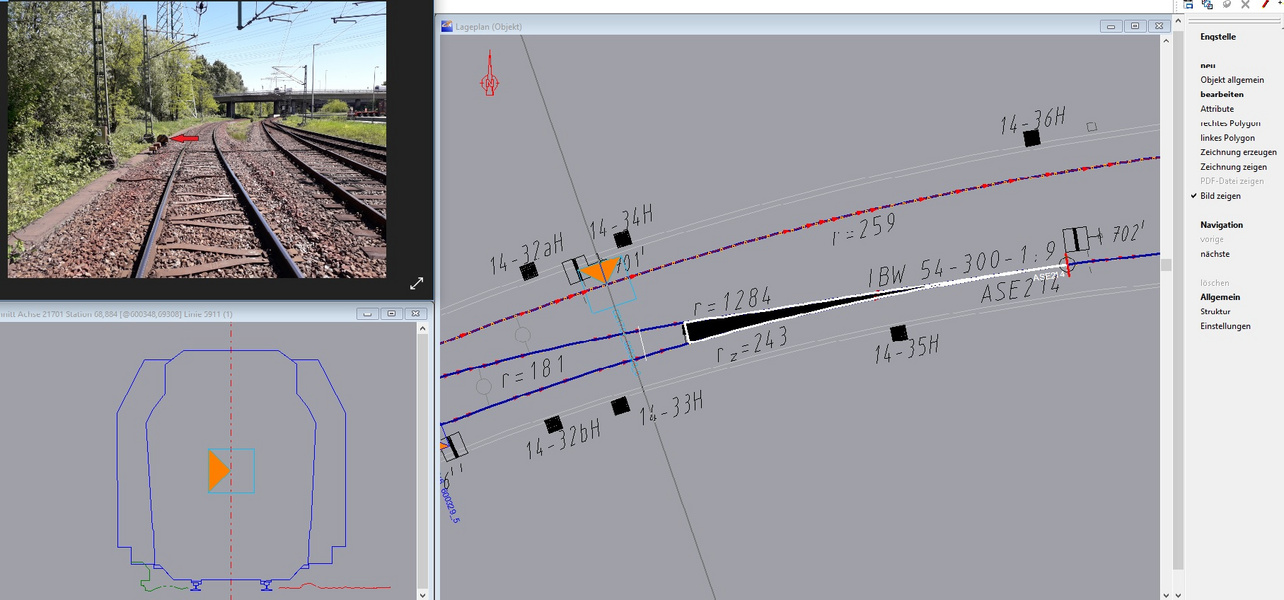Choose 'rechtes Polygon' to edit
This screenshot has width=1284, height=600.
coord(1230,123)
